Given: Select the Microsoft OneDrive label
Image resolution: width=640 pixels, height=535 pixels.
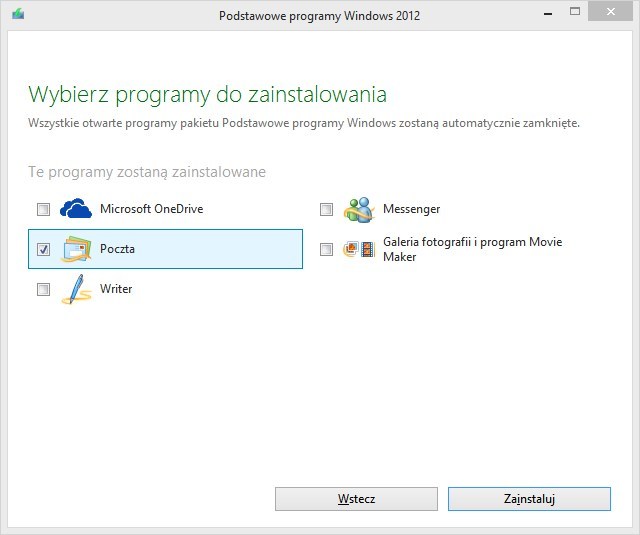Looking at the screenshot, I should click(151, 209).
